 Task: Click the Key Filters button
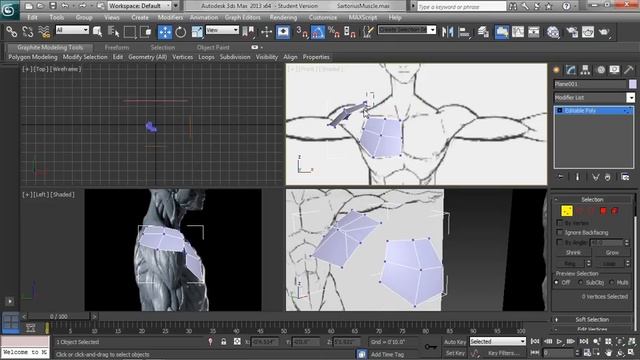click(x=504, y=353)
